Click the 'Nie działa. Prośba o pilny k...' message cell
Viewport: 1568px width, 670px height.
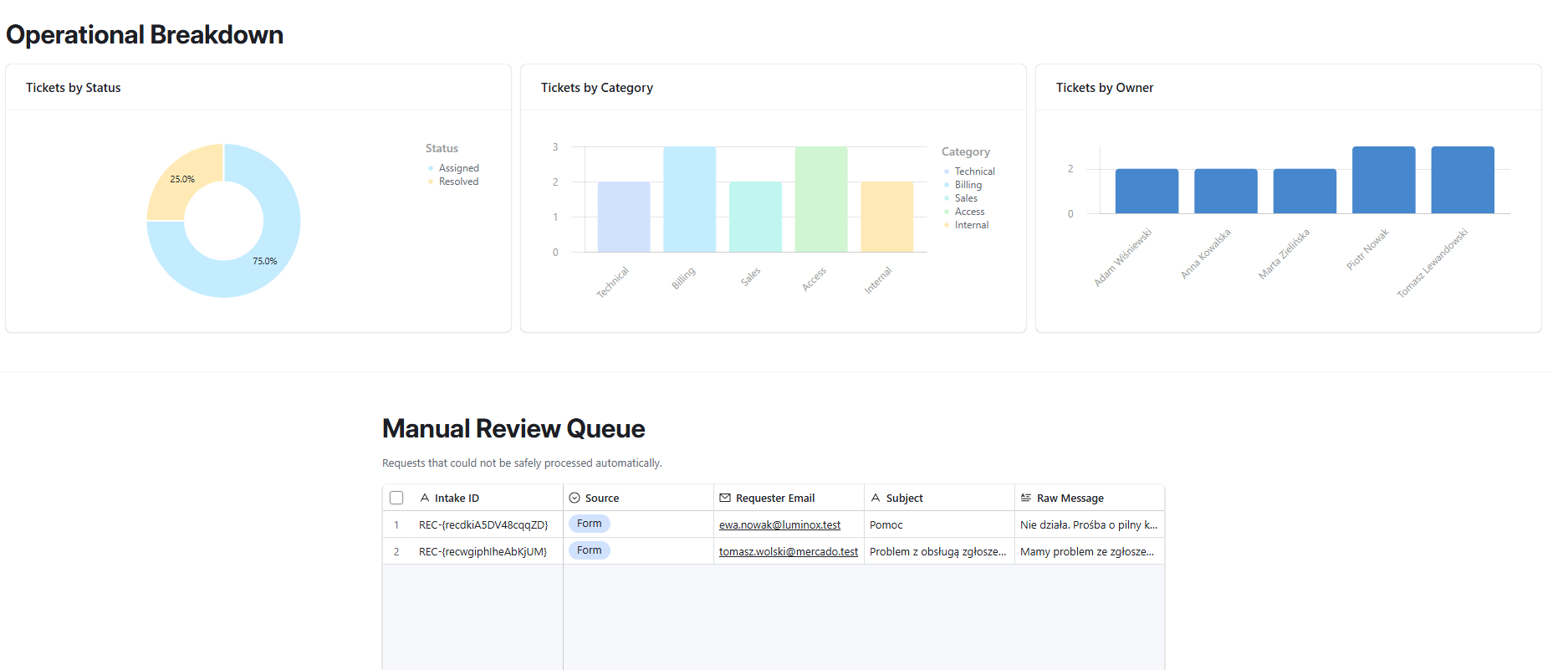[x=1089, y=525]
